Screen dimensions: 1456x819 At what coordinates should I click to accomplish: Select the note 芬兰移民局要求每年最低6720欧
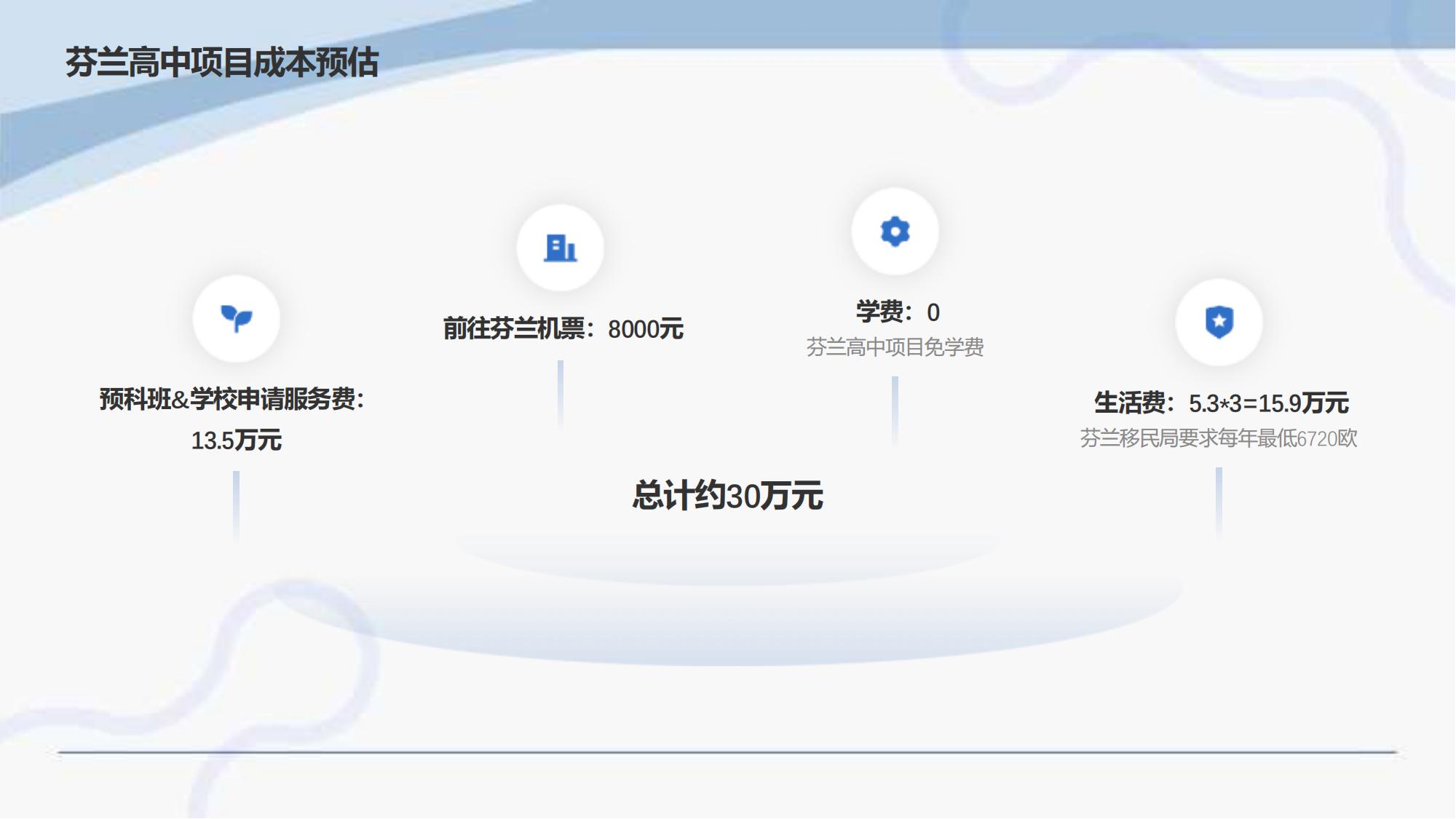coord(1219,438)
